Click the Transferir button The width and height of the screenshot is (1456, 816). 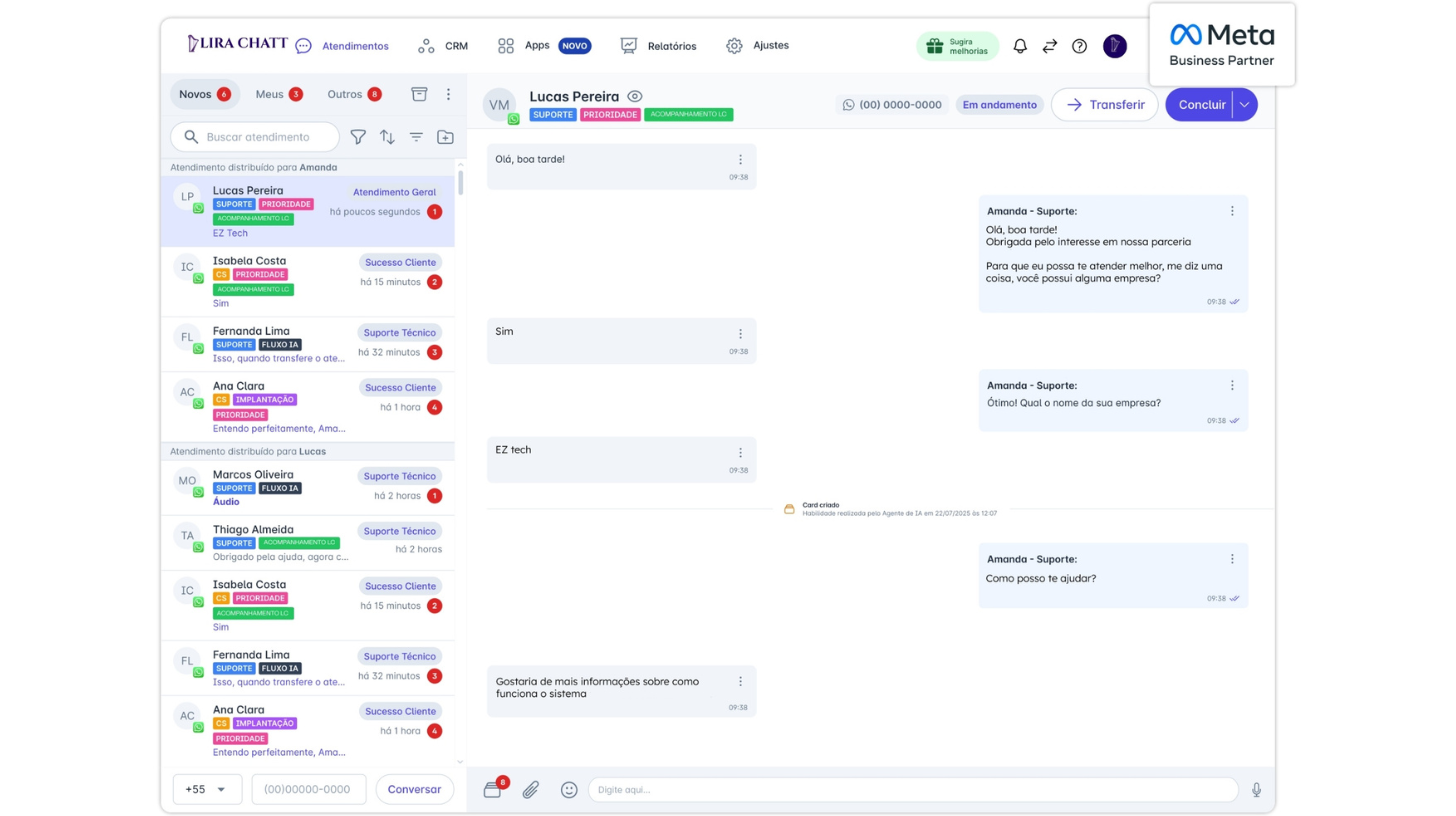[1104, 105]
